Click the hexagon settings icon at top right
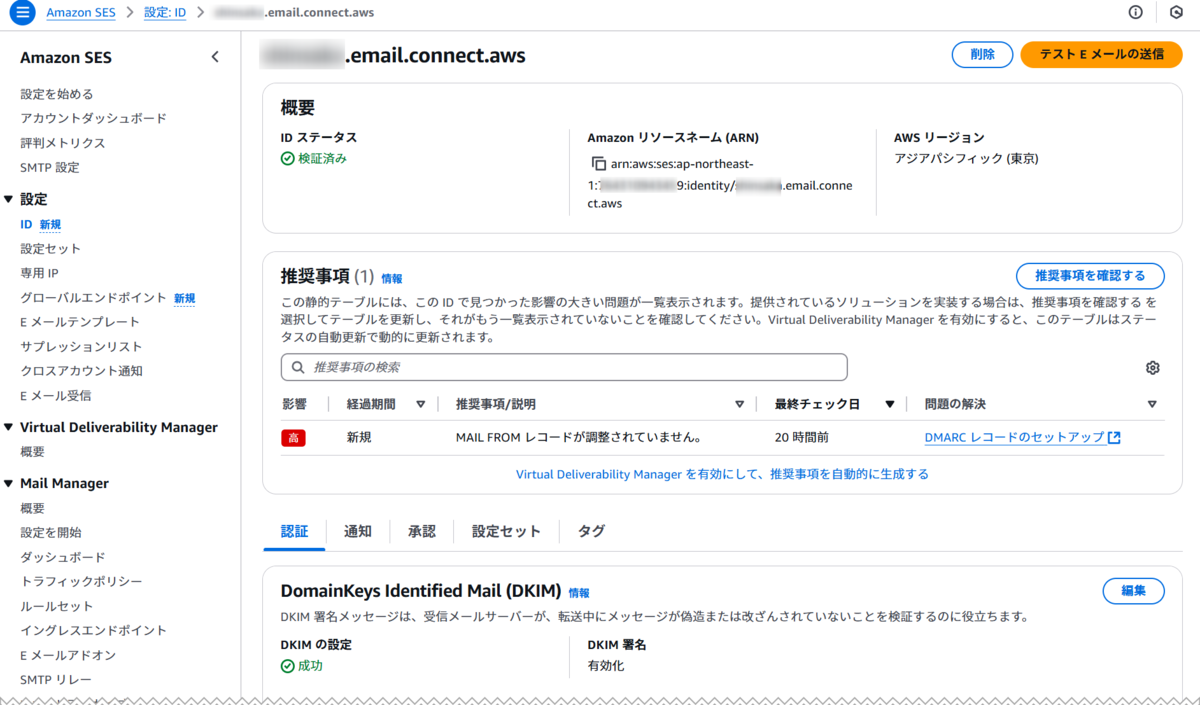This screenshot has width=1200, height=705. pos(1176,13)
